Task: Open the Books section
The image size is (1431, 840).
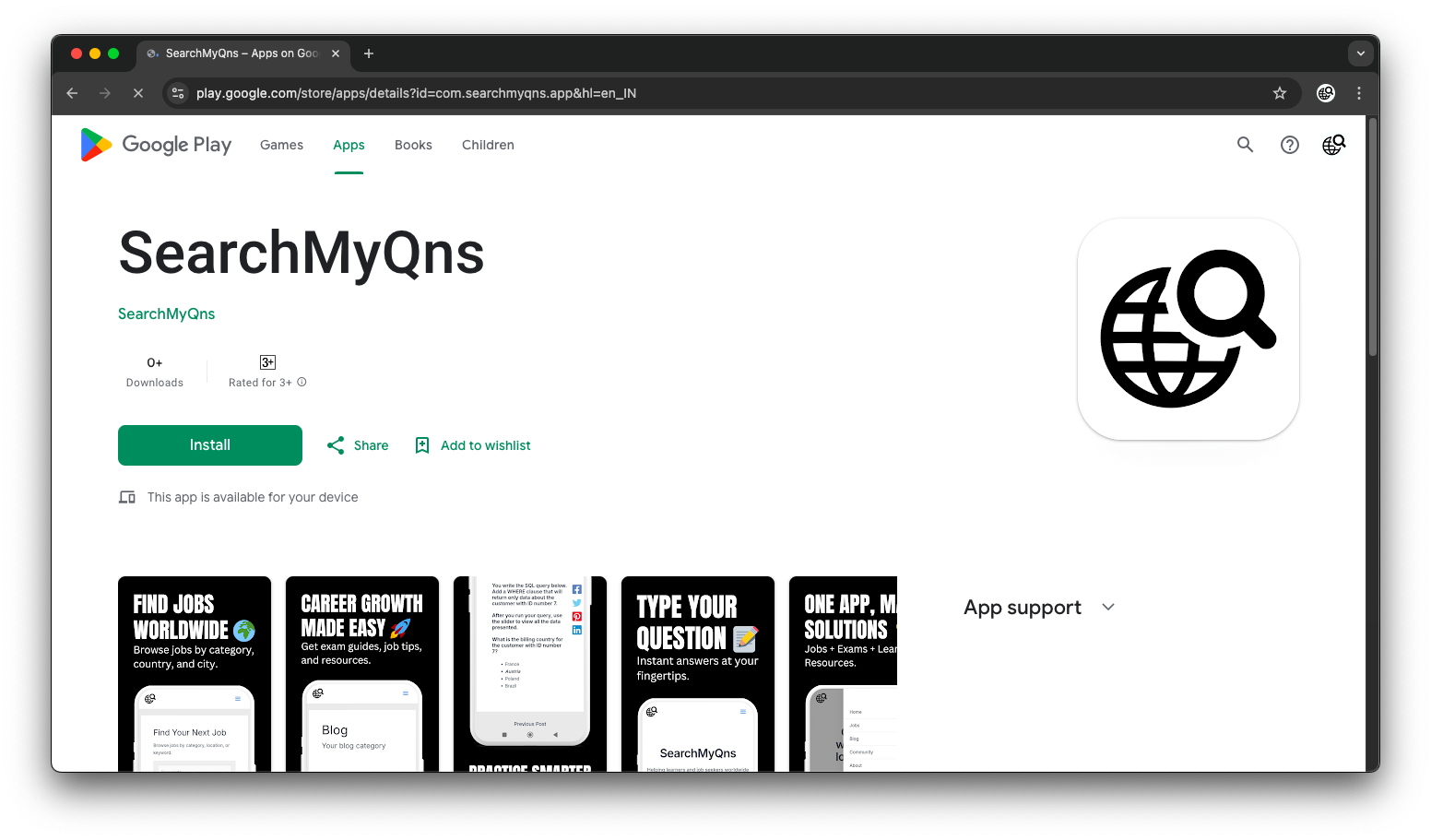Action: click(413, 145)
